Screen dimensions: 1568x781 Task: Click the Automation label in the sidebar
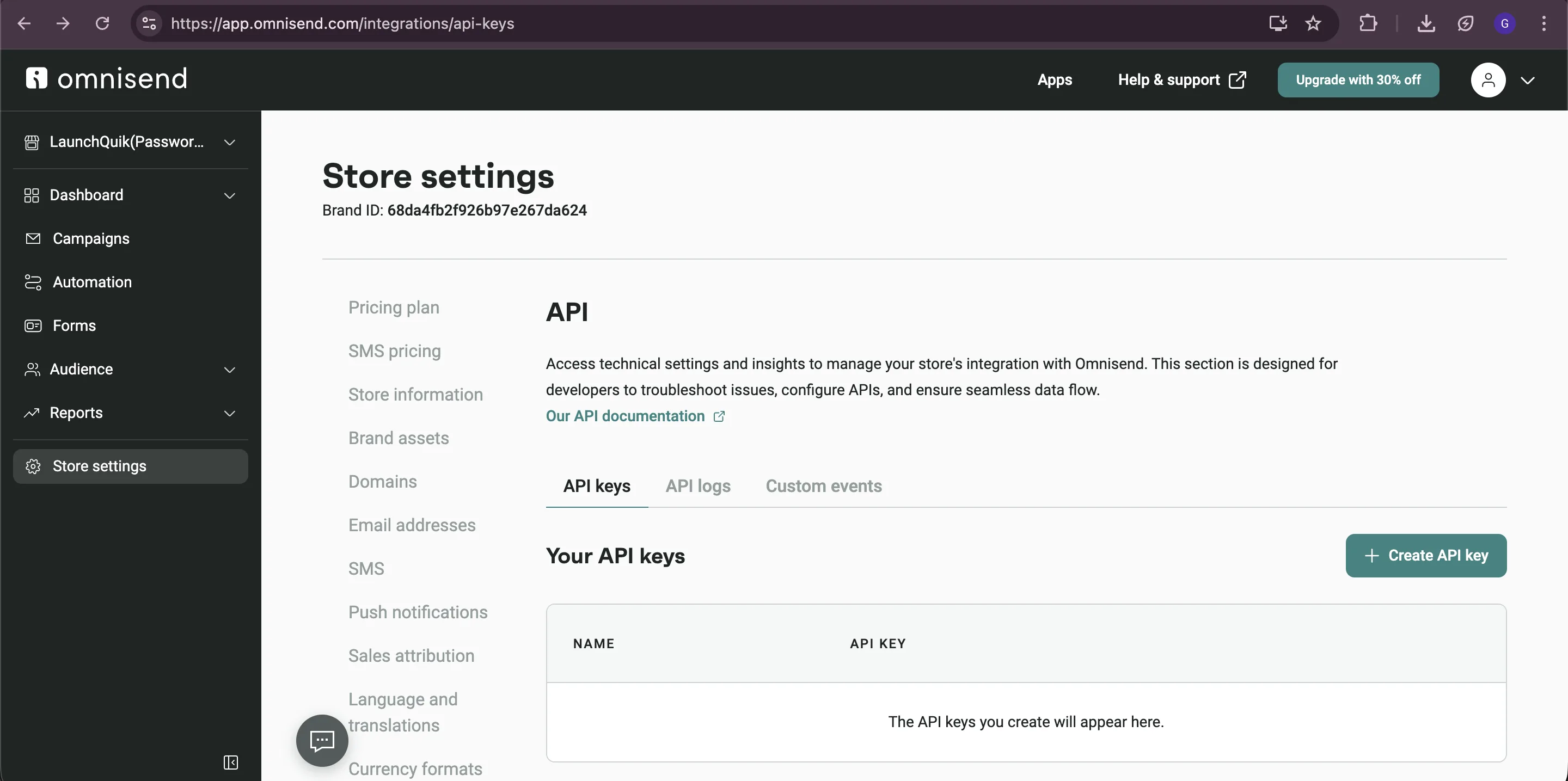pos(93,282)
